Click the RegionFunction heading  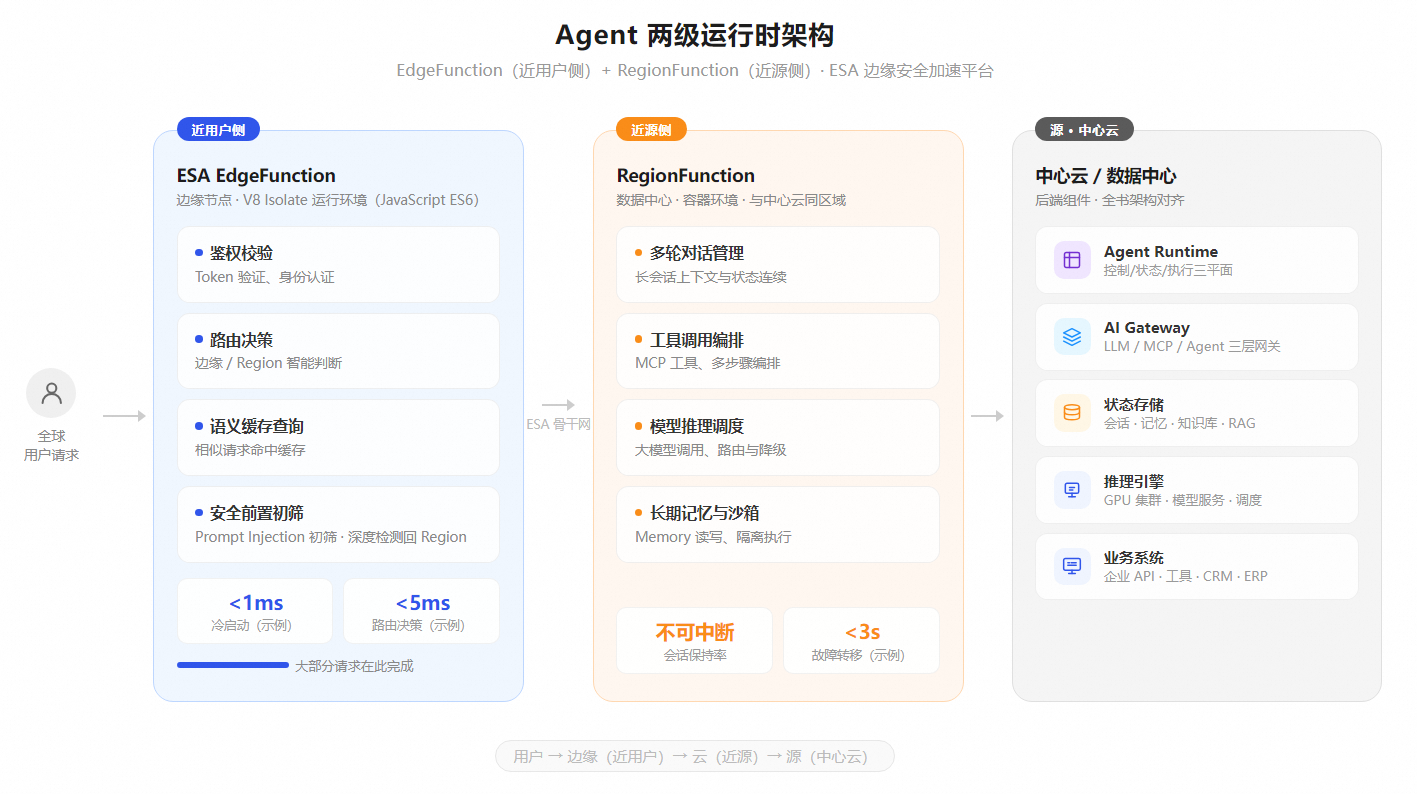tap(686, 176)
